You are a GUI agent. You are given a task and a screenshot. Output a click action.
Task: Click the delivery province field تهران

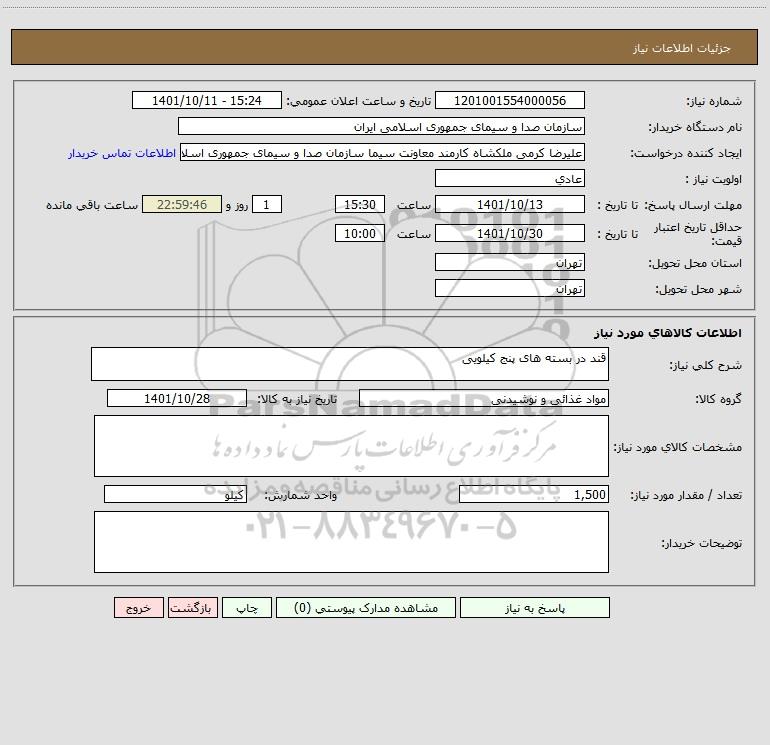510,262
